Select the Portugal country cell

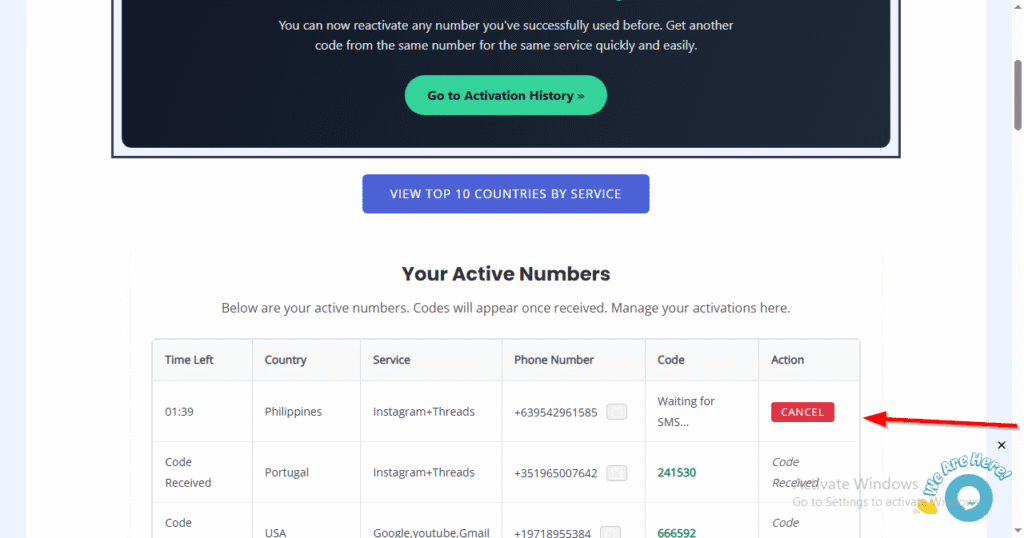(287, 473)
